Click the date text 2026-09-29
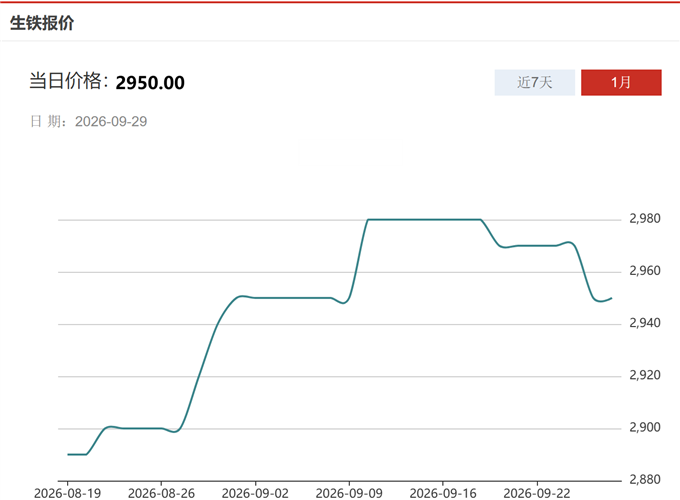The width and height of the screenshot is (680, 500). (x=111, y=121)
